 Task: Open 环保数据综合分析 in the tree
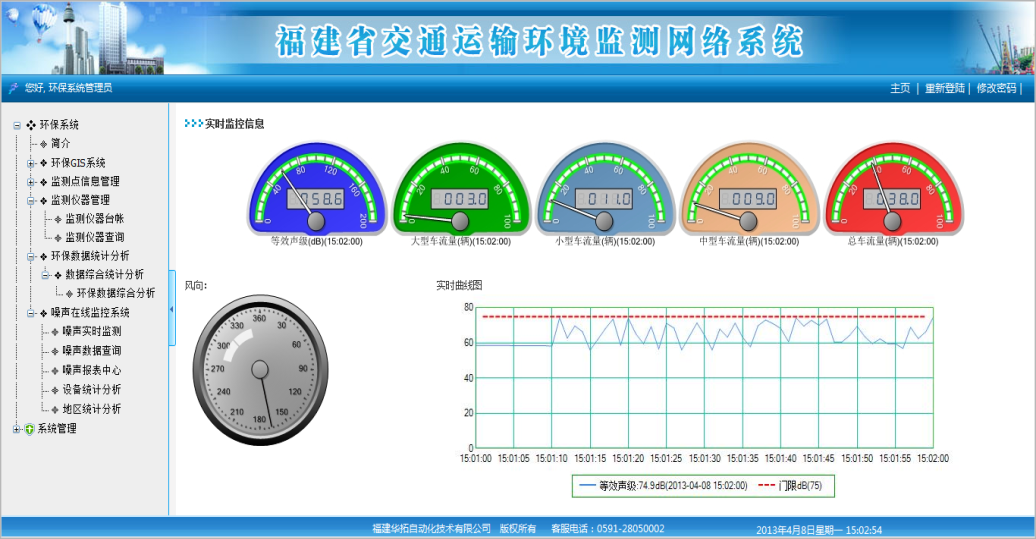pos(116,293)
